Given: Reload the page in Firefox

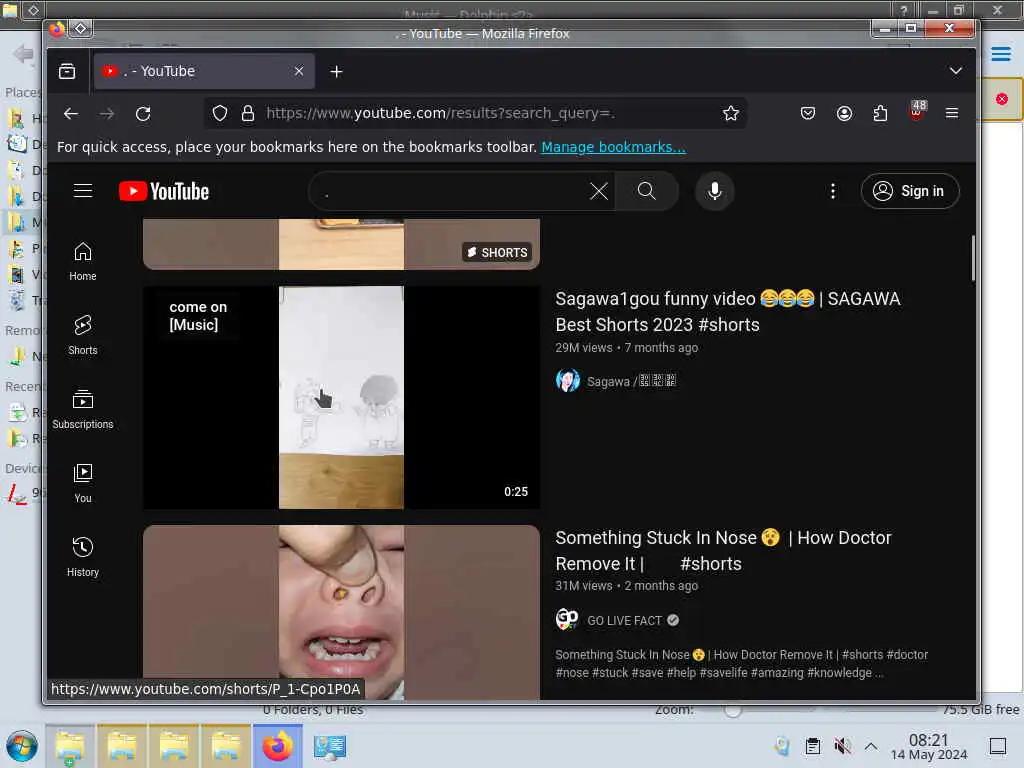Looking at the screenshot, I should point(143,114).
